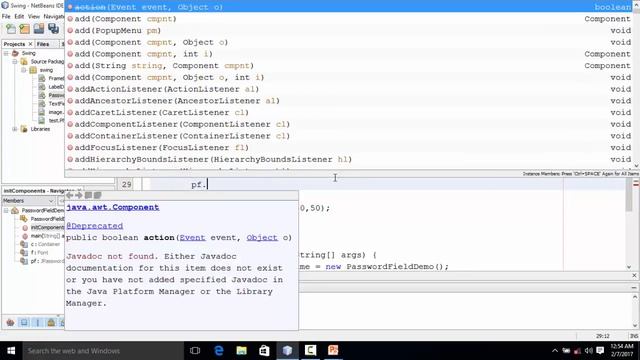
Task: Open Windows Store from taskbar
Action: pyautogui.click(x=264, y=351)
